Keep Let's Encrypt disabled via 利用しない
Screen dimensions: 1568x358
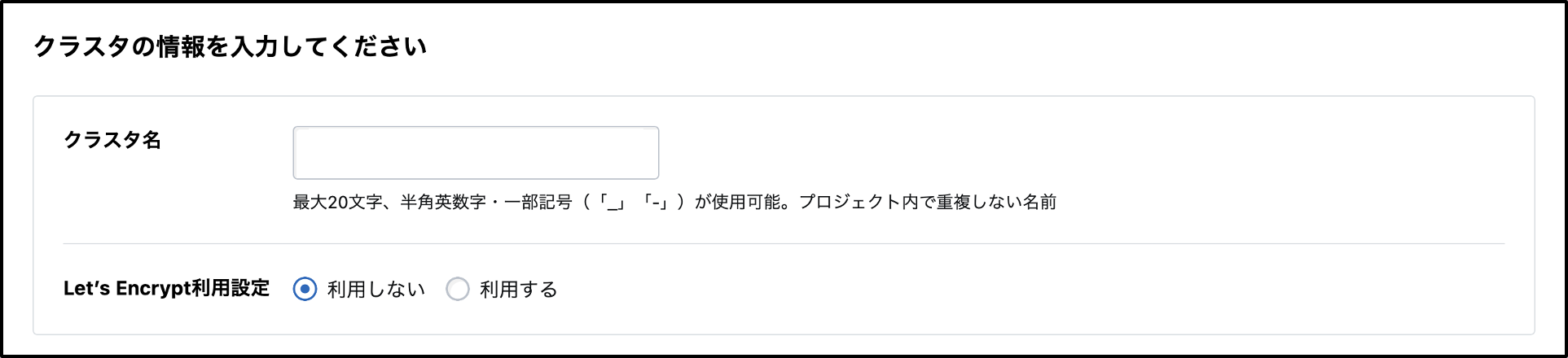(305, 289)
